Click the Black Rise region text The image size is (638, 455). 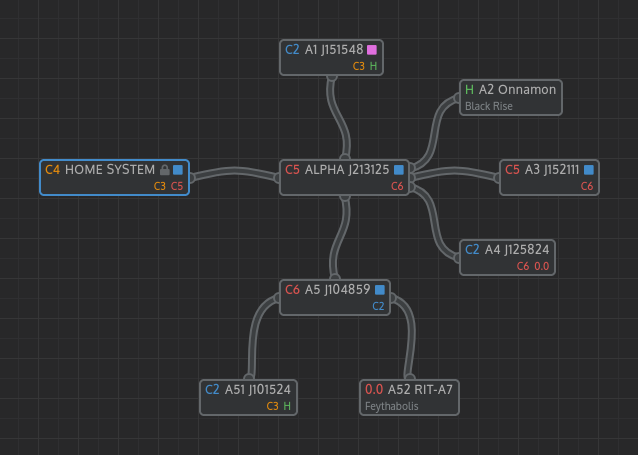coord(489,106)
